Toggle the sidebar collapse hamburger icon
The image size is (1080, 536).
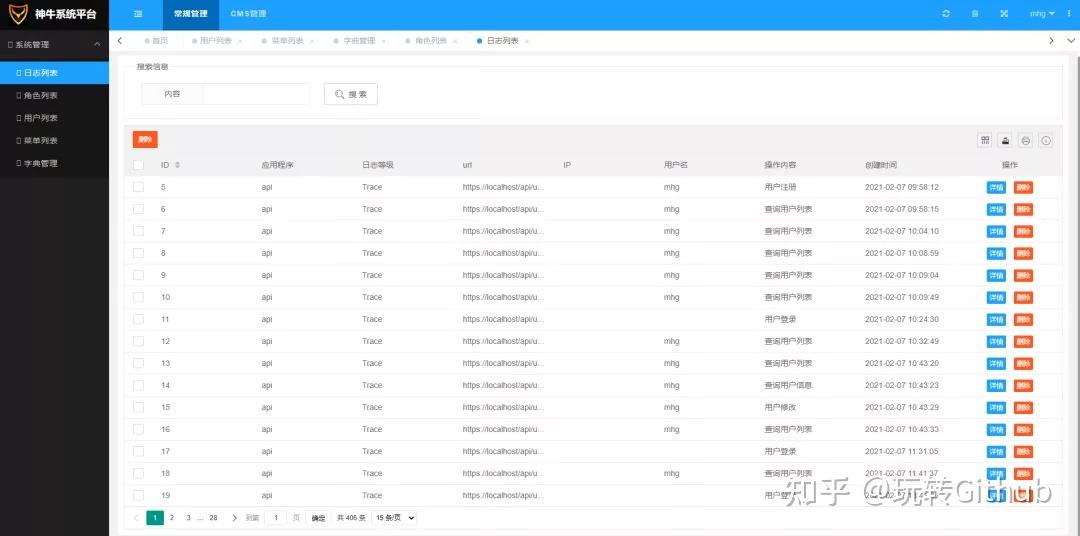[138, 14]
